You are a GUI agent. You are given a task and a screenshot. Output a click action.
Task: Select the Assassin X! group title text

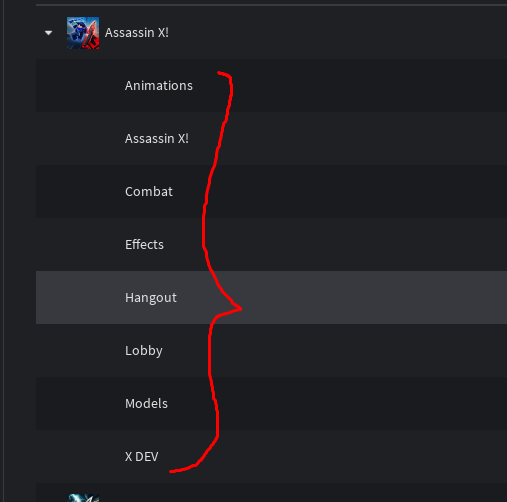point(137,33)
